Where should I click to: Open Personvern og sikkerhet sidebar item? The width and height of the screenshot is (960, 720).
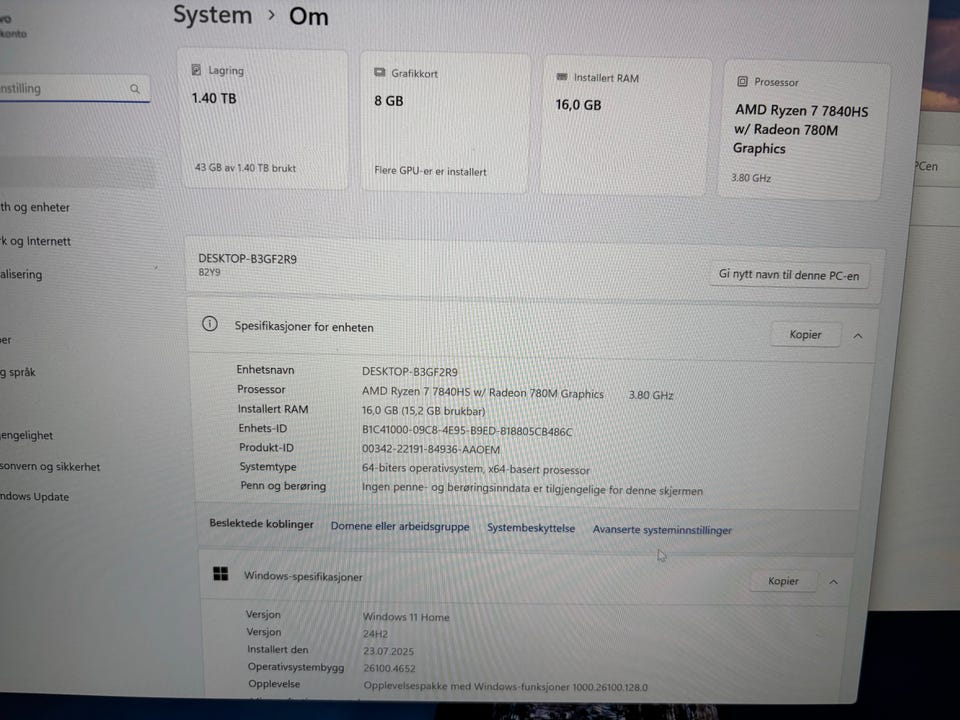point(50,467)
